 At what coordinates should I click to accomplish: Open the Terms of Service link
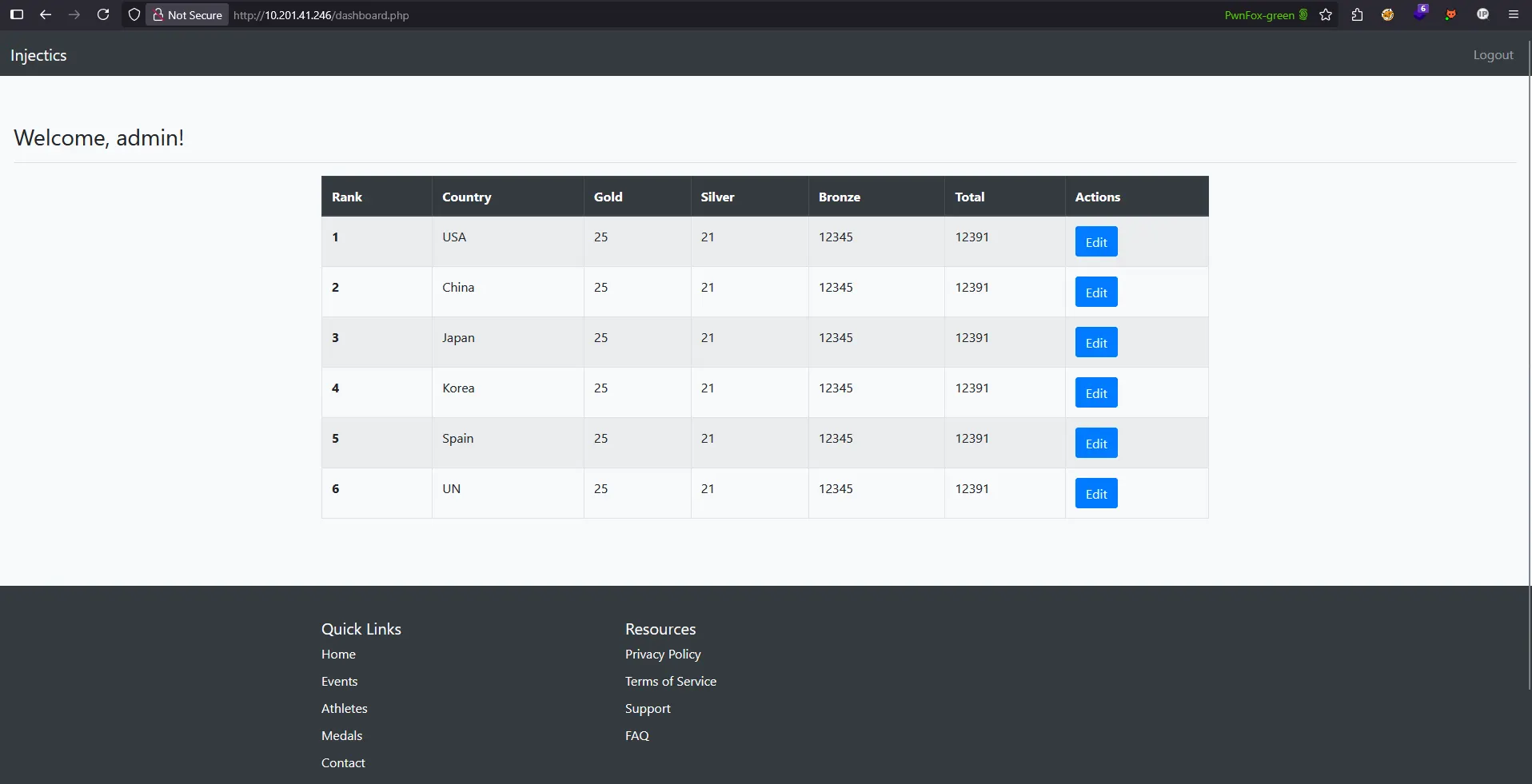tap(670, 681)
